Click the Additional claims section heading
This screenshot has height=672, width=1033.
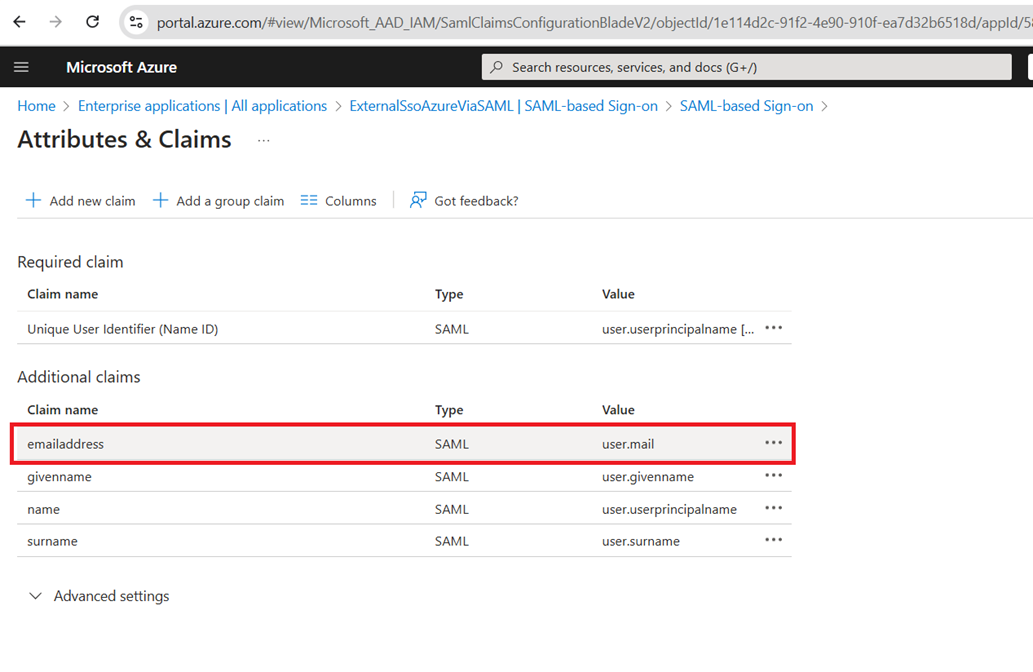coord(78,377)
